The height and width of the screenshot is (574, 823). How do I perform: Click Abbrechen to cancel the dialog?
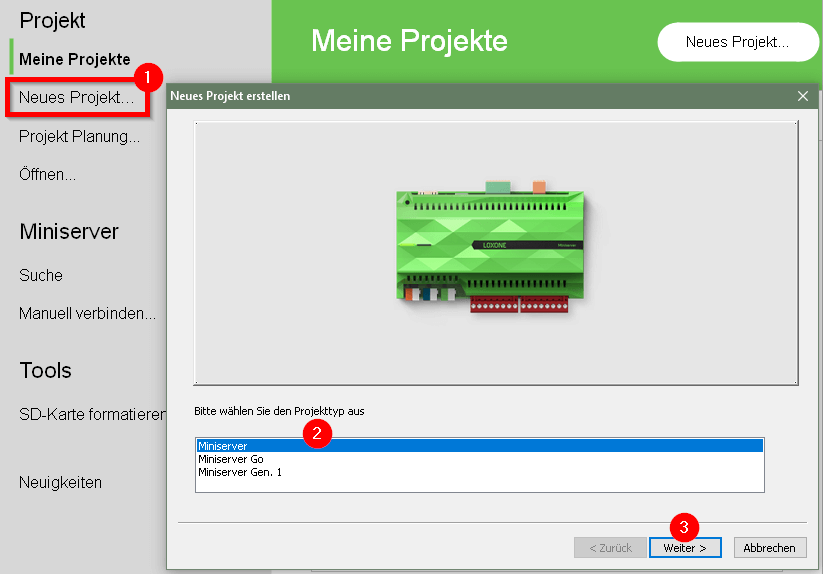[x=769, y=548]
